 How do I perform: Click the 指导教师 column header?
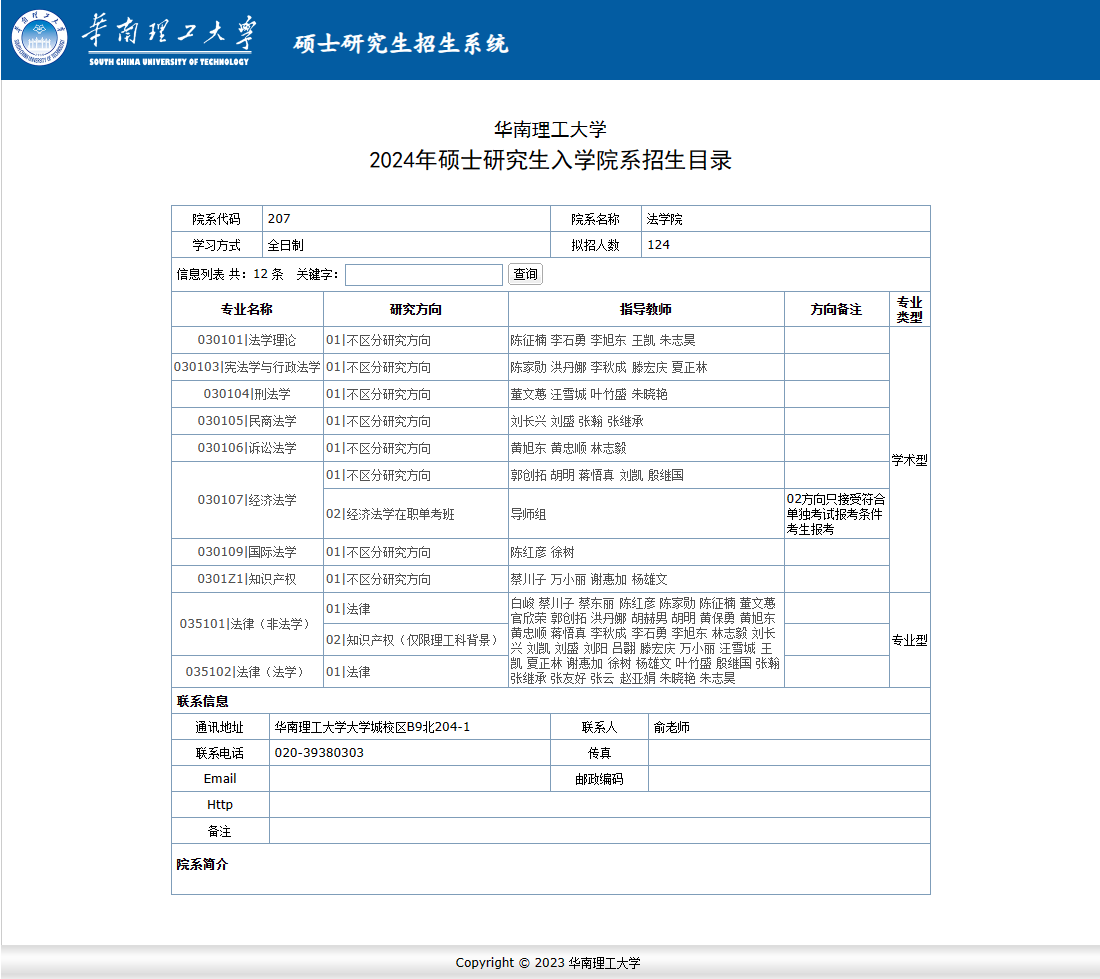(645, 309)
